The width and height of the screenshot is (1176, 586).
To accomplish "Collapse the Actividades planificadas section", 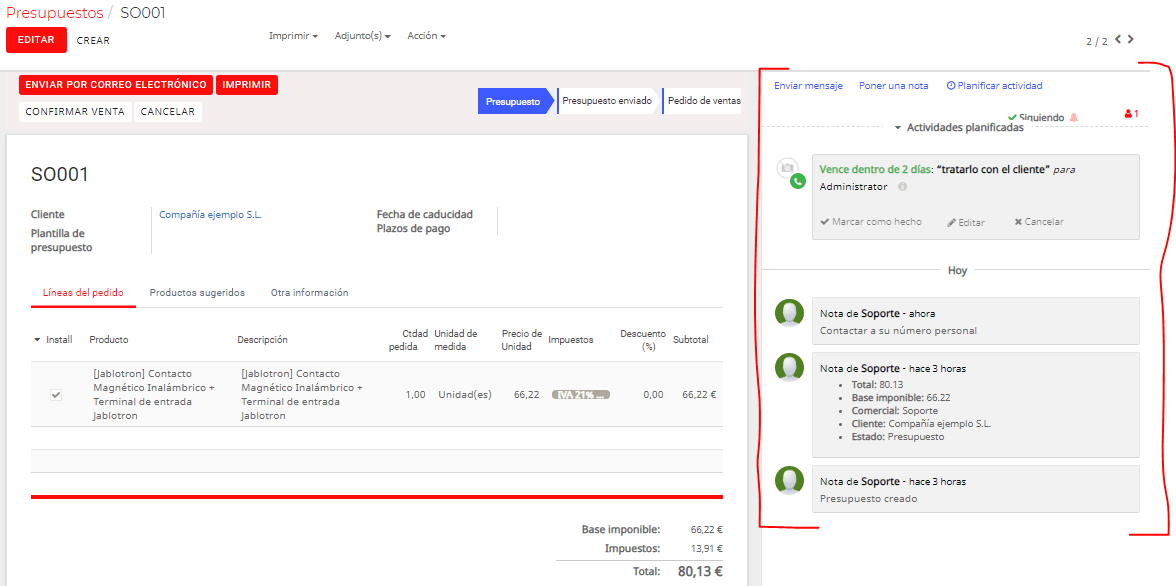I will coord(958,128).
